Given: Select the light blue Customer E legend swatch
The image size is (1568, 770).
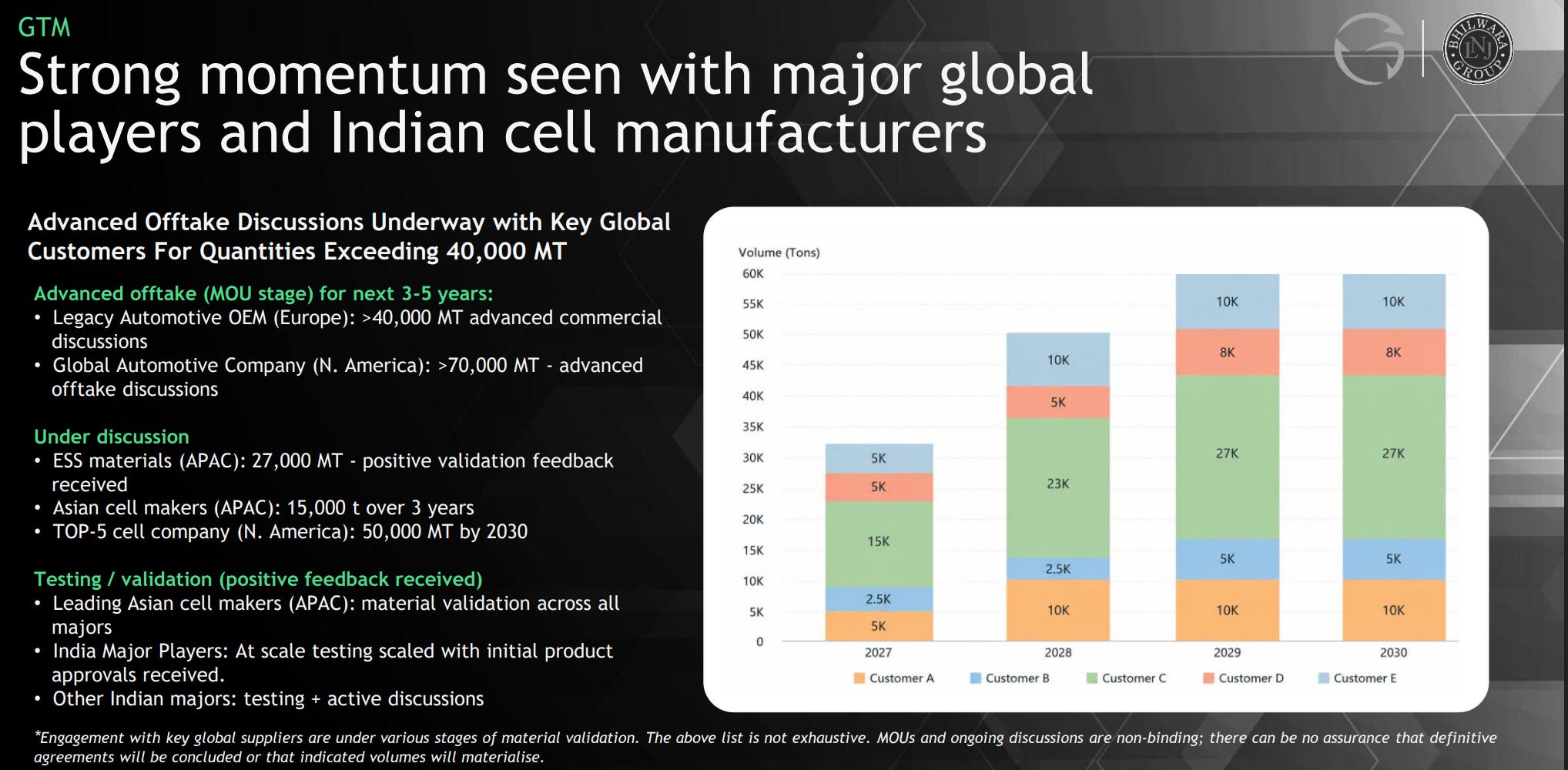Looking at the screenshot, I should pos(1323,678).
